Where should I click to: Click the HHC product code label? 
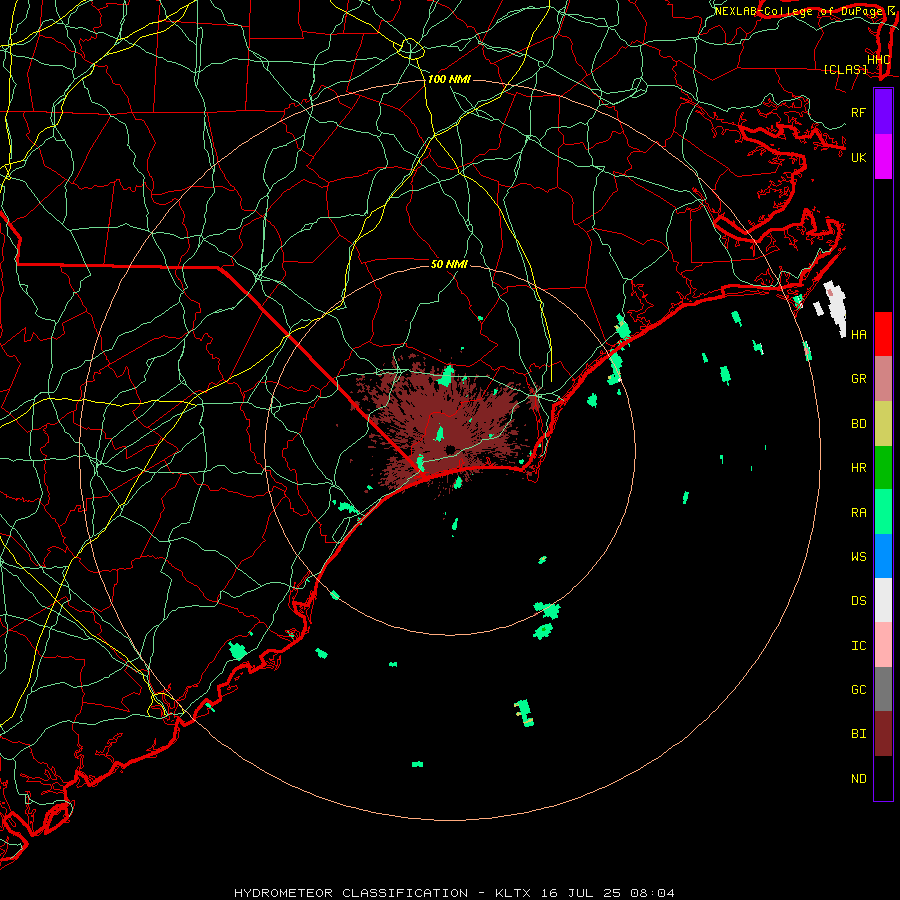tap(878, 59)
